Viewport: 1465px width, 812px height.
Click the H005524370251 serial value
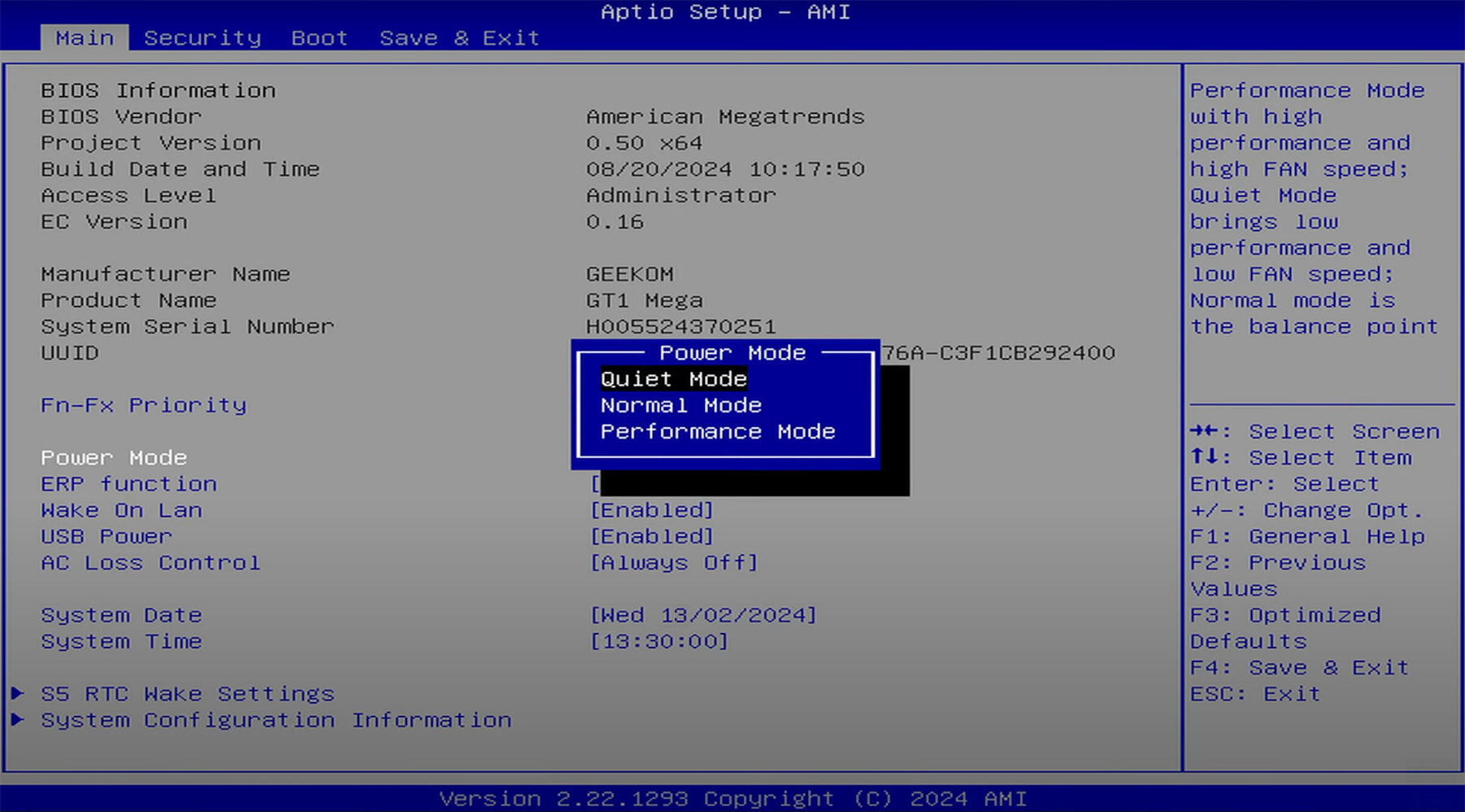681,326
